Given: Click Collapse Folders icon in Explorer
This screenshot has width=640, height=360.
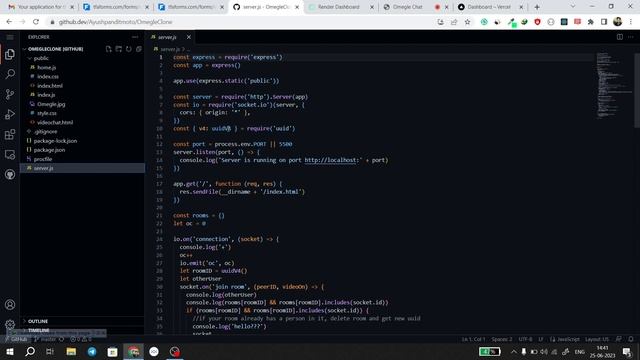Looking at the screenshot, I should [139, 49].
